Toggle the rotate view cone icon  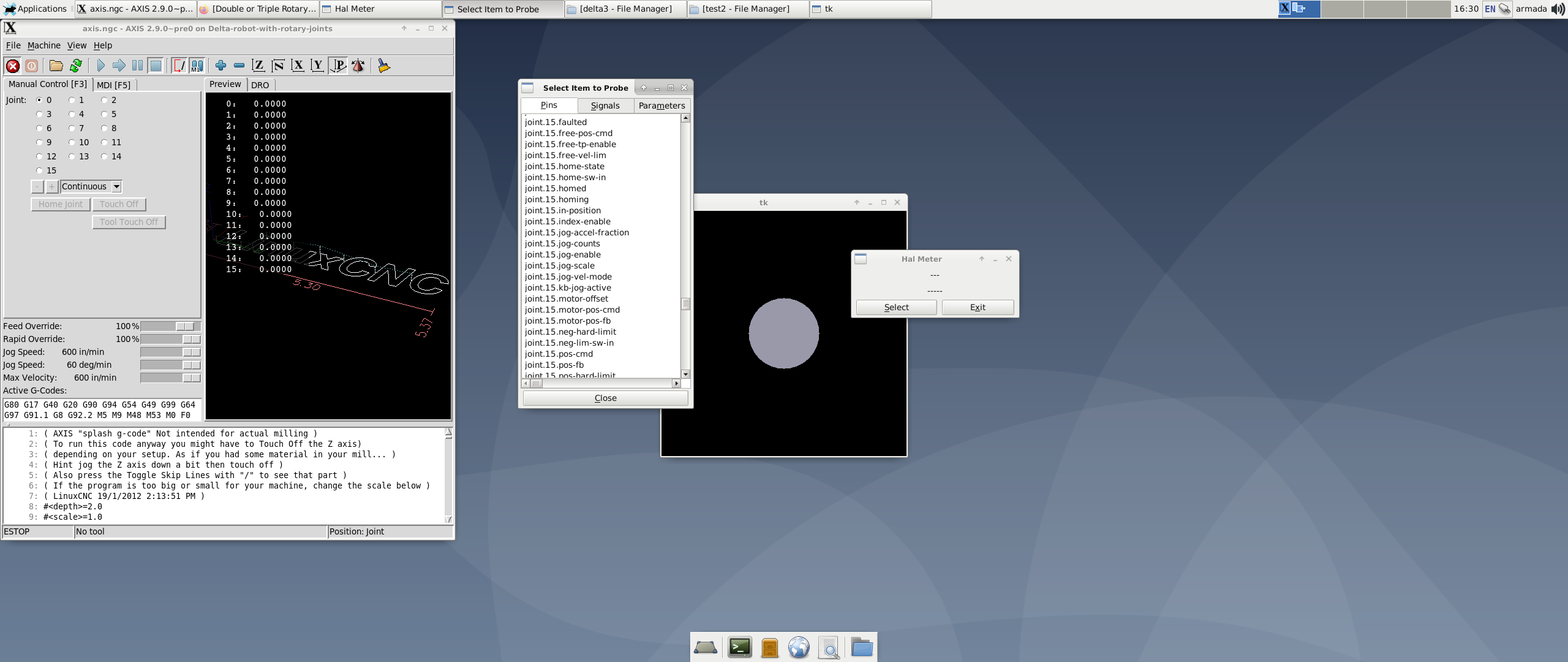(358, 66)
